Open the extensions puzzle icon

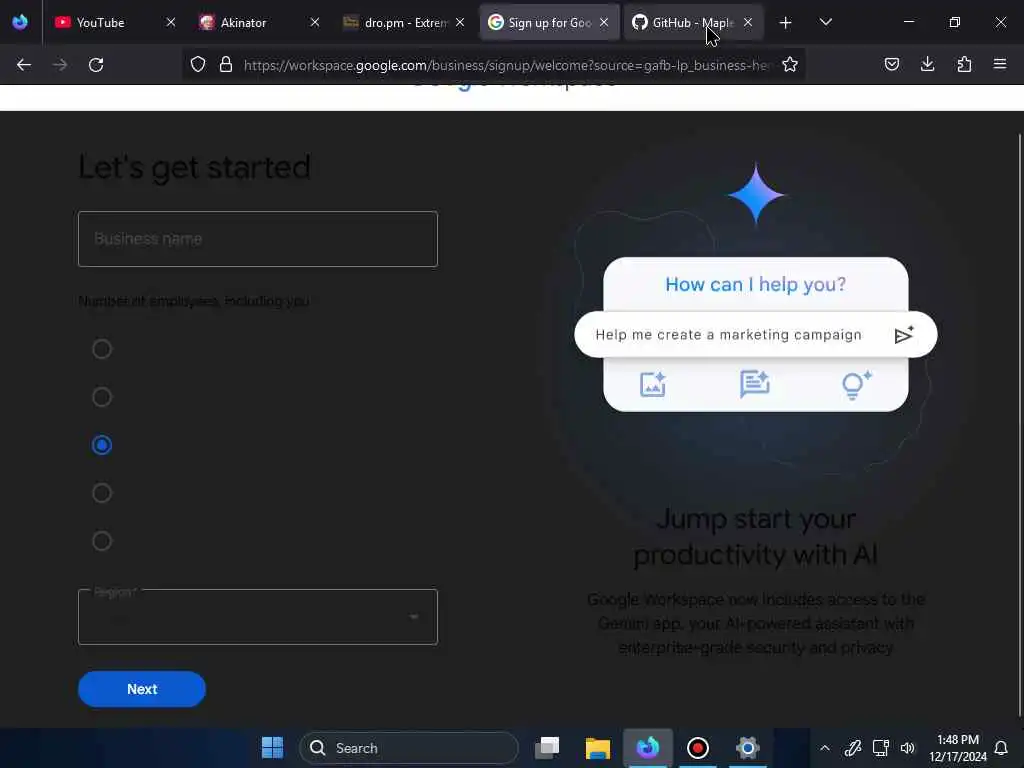[x=964, y=65]
